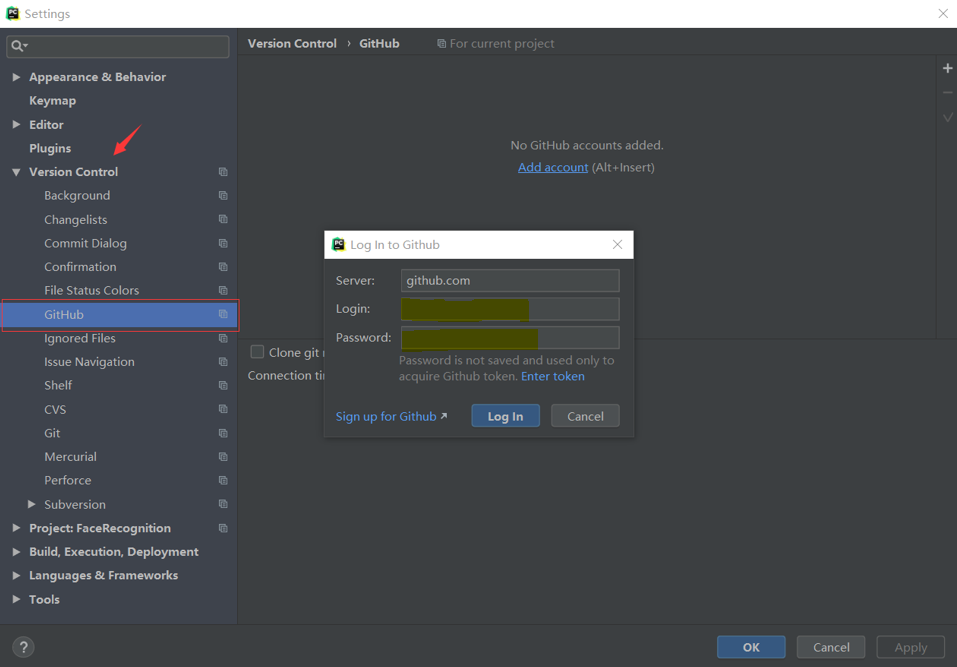Expand Appearance & Behavior section

pyautogui.click(x=16, y=77)
